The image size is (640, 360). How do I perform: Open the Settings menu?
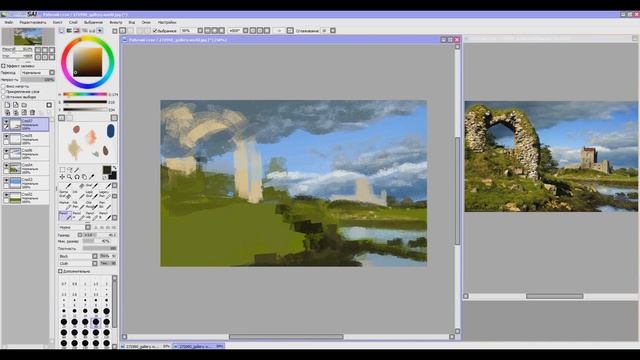[167, 22]
